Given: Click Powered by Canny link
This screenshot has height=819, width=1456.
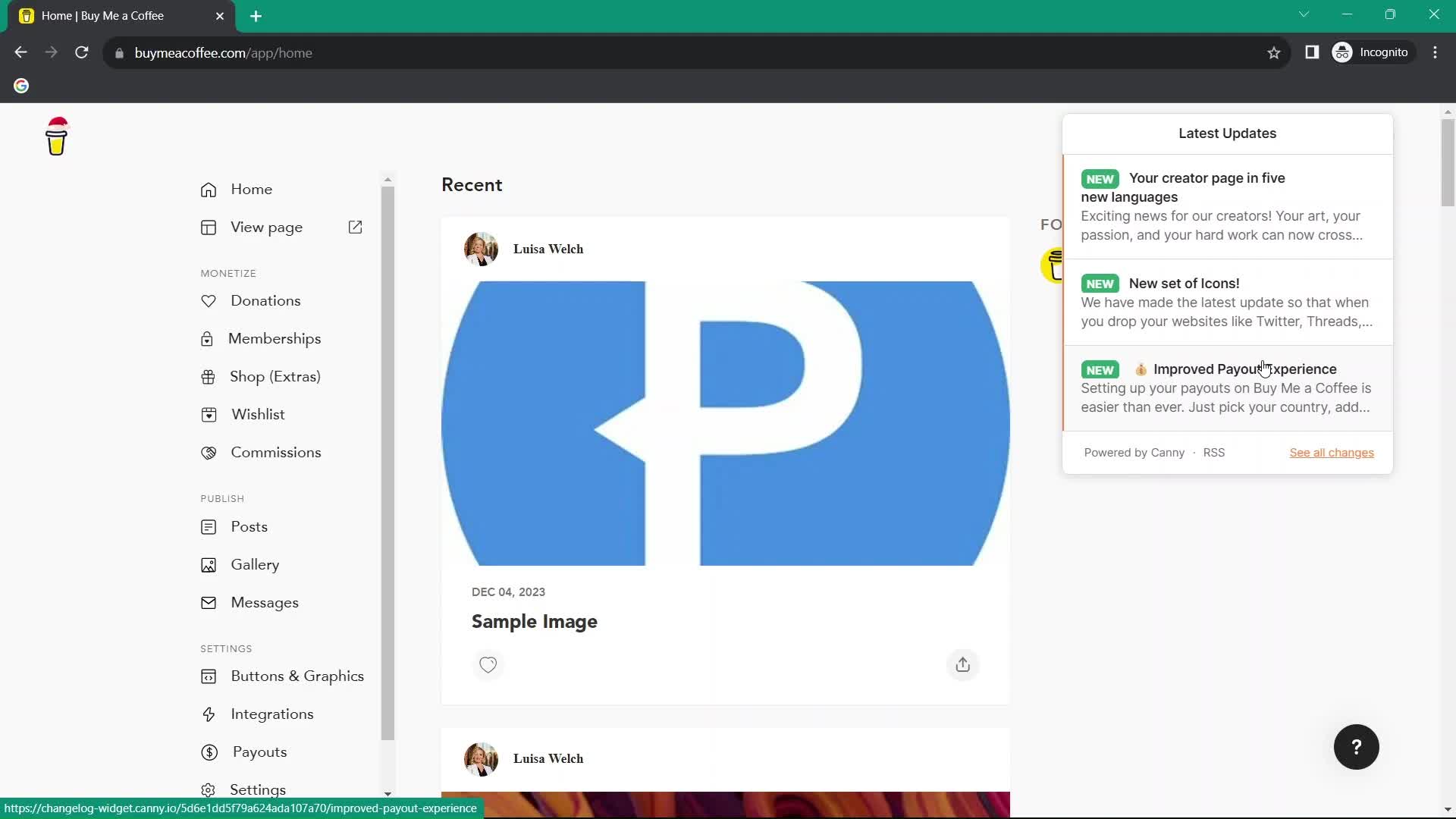Looking at the screenshot, I should (1134, 453).
